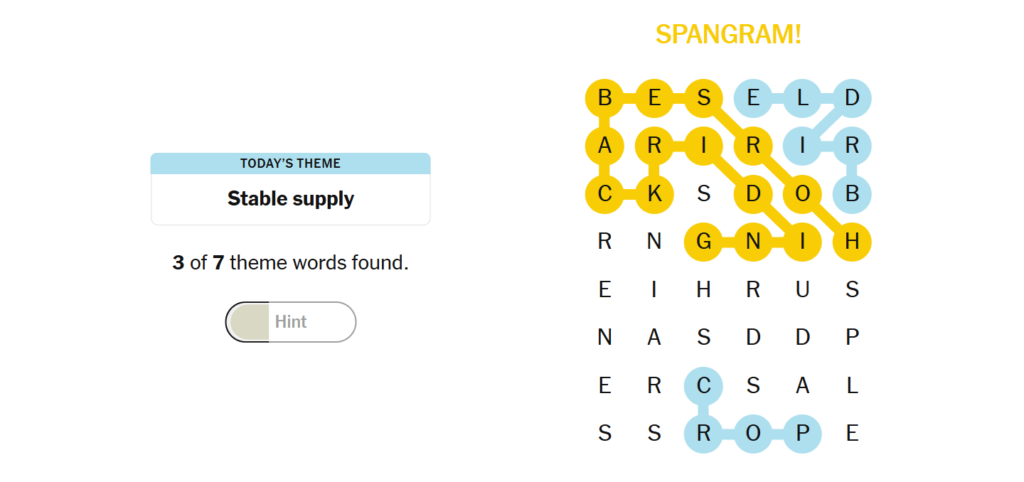Tap the yellow letter H
This screenshot has width=1024, height=482.
click(852, 242)
